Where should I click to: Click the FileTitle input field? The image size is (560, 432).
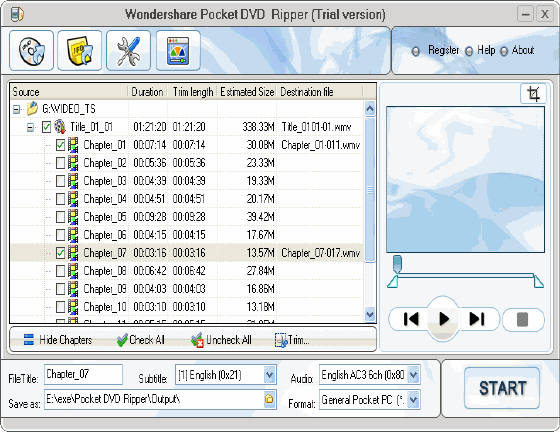83,374
